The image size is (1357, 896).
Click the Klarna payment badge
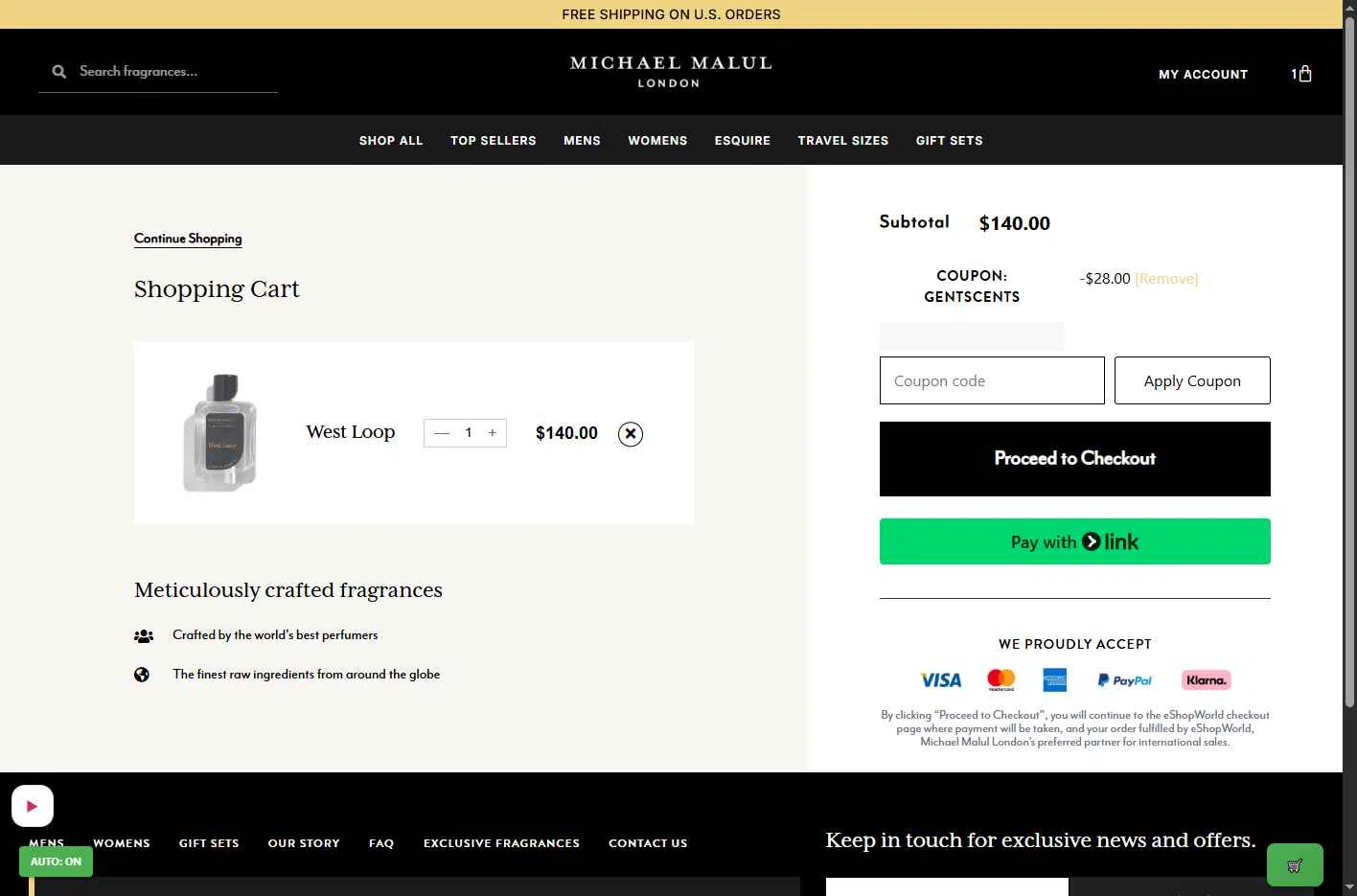coord(1207,680)
